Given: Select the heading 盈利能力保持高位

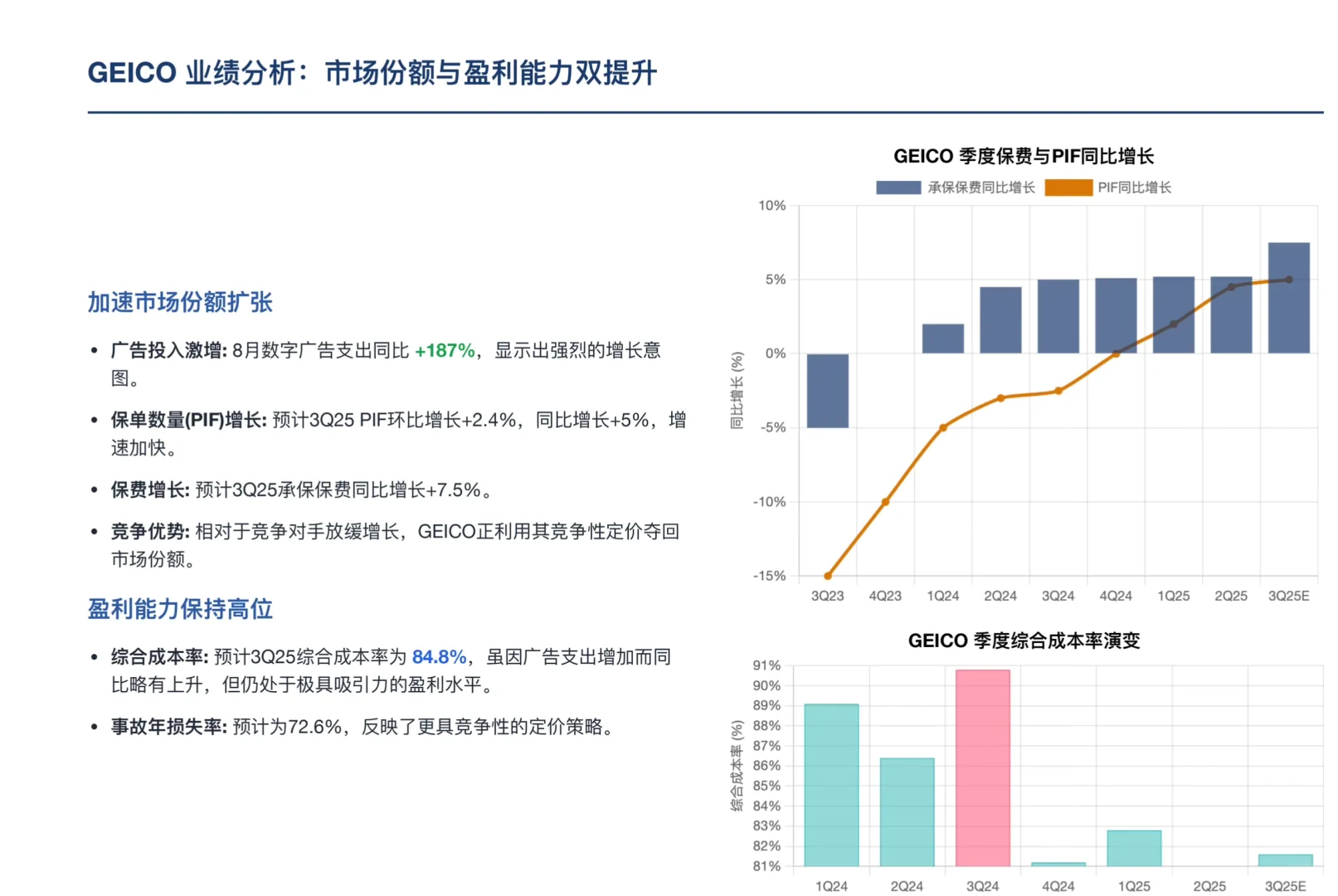Looking at the screenshot, I should tap(180, 609).
